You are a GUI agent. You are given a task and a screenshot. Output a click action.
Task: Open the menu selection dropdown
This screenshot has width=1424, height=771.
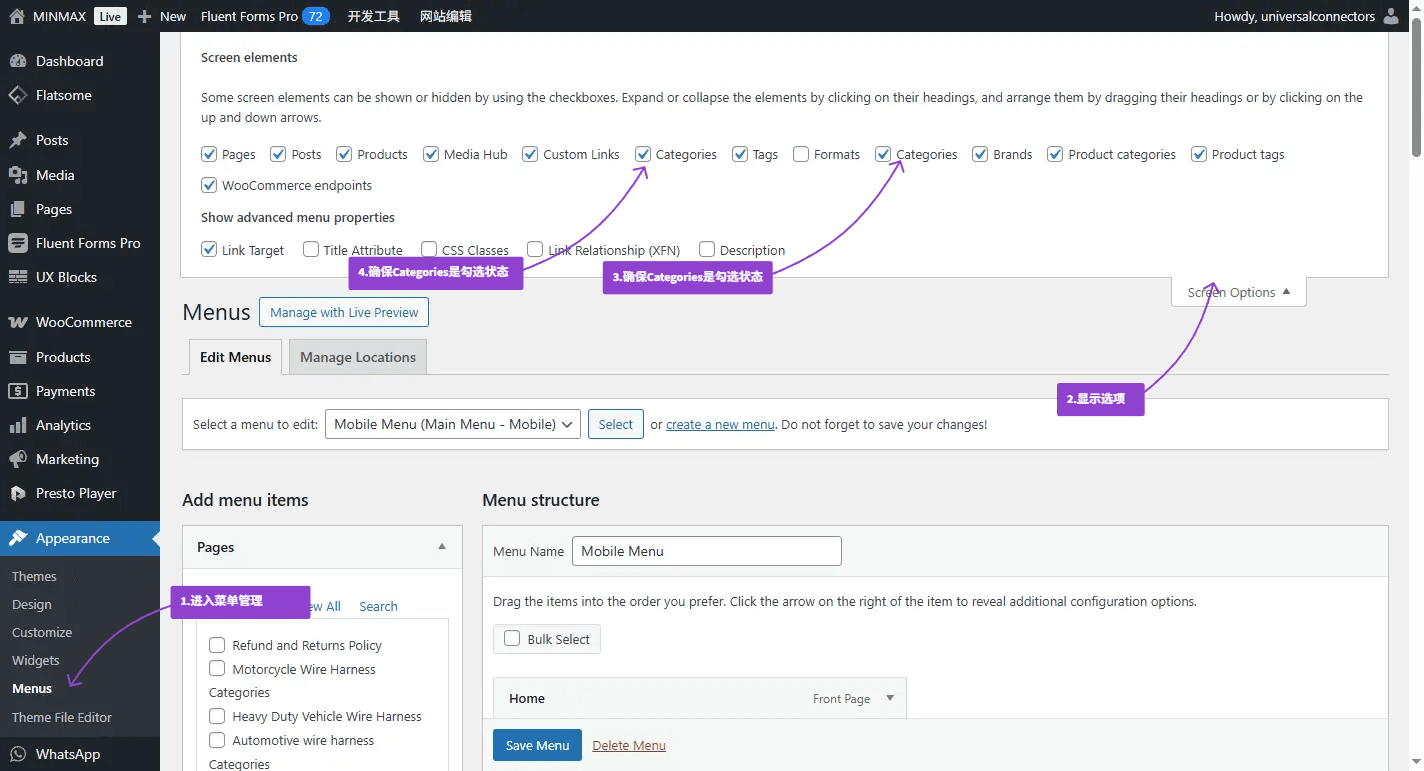tap(452, 424)
